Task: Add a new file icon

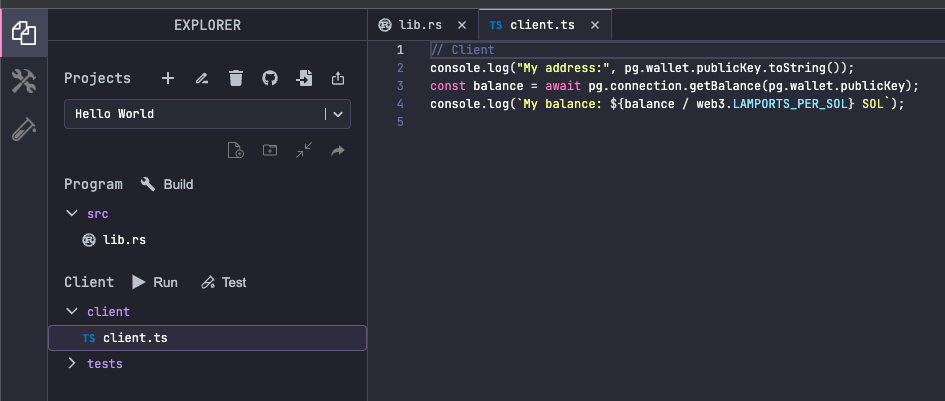Action: coord(236,150)
